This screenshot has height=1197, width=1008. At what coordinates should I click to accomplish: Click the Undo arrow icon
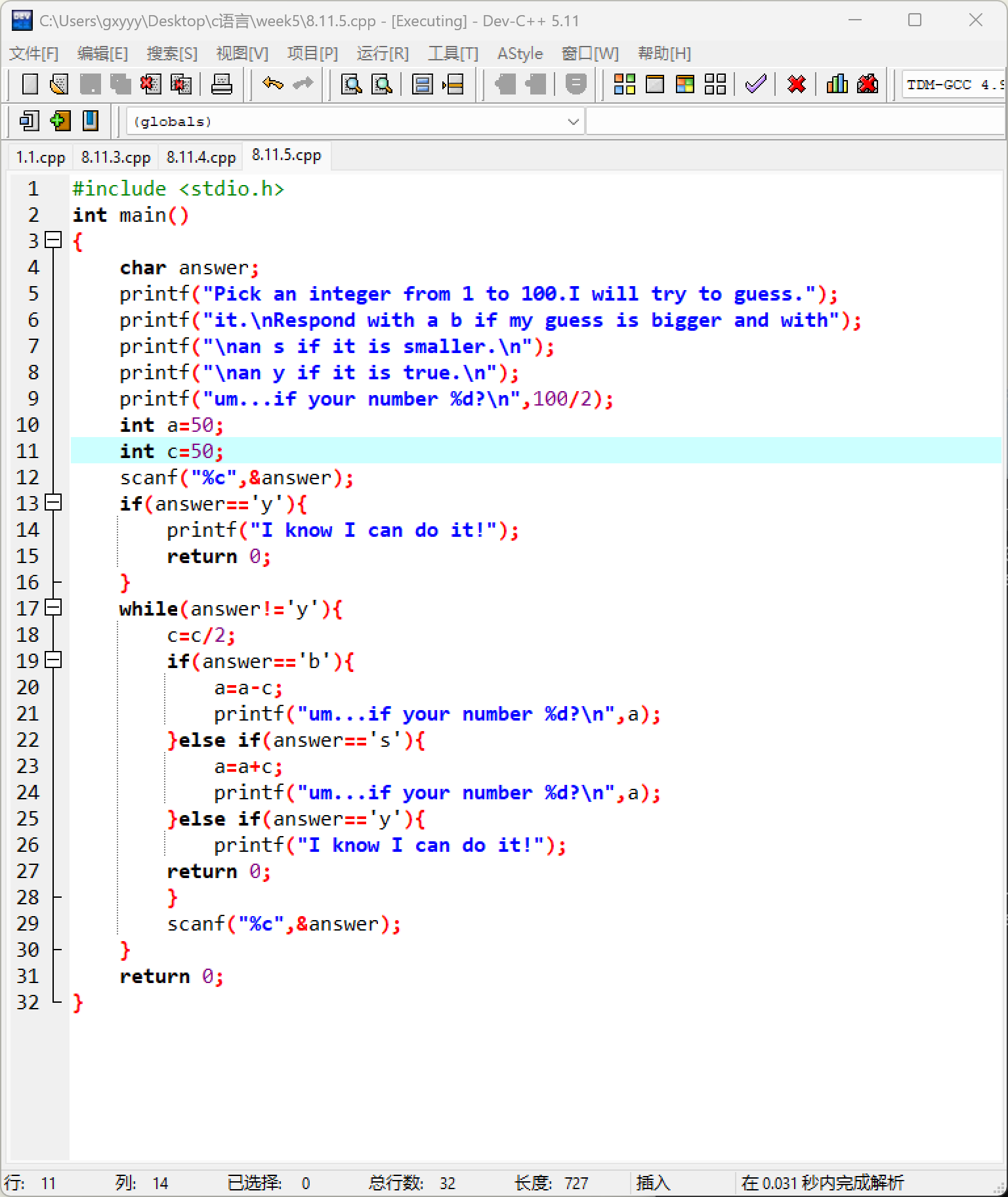click(272, 83)
